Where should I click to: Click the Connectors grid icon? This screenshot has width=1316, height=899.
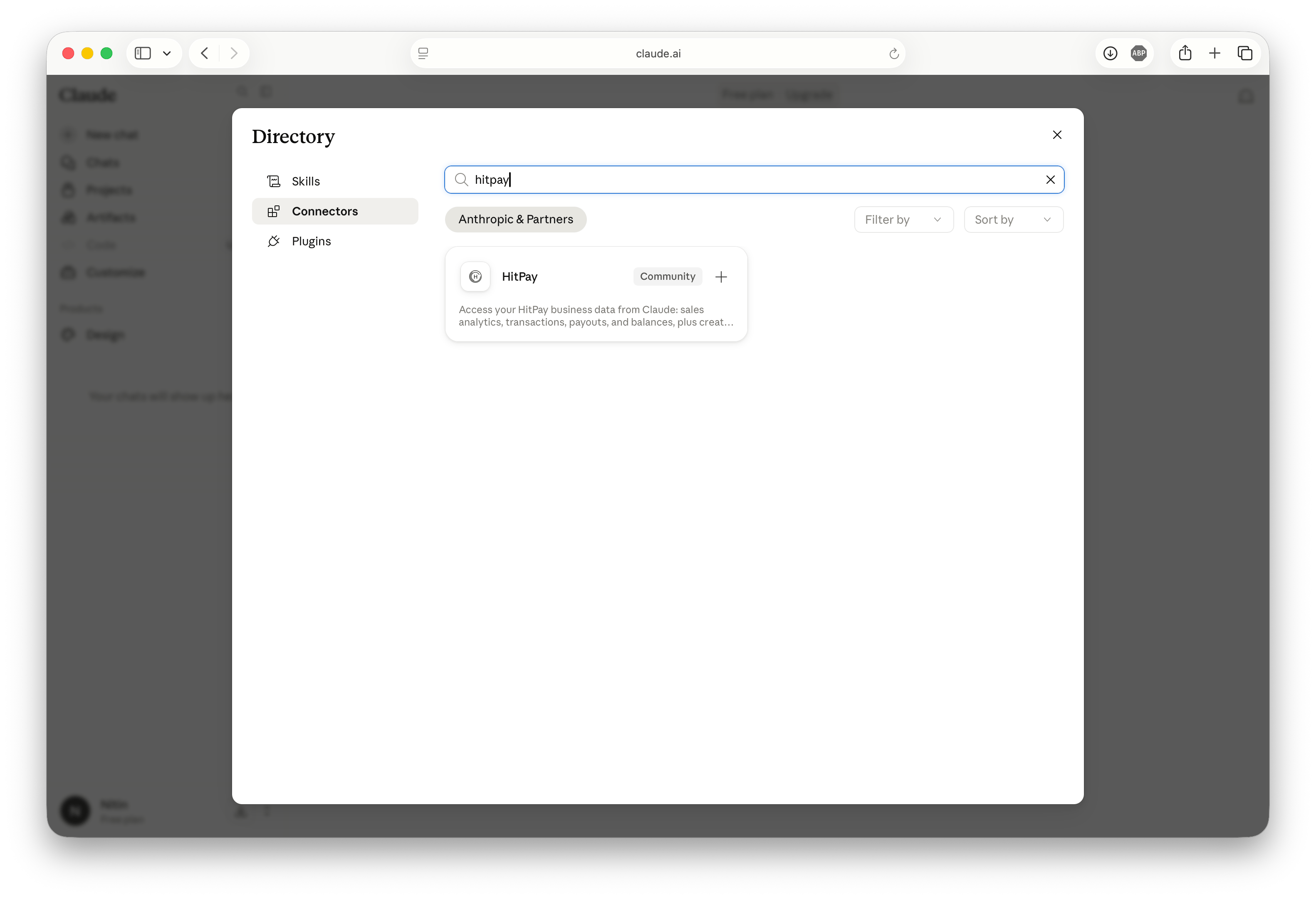[274, 211]
